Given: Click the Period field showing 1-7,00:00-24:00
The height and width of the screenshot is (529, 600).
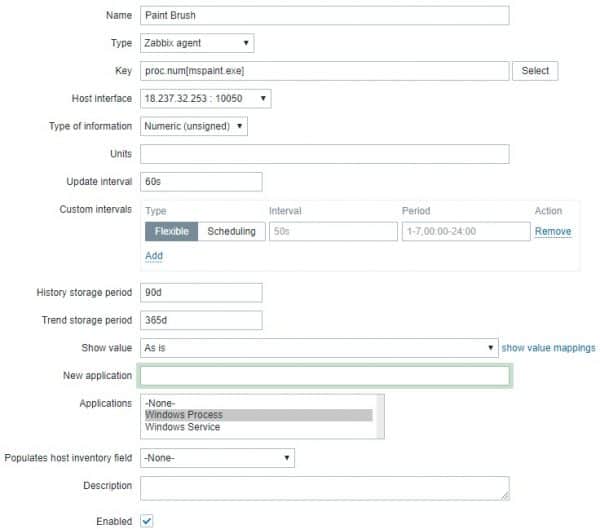Looking at the screenshot, I should (466, 231).
